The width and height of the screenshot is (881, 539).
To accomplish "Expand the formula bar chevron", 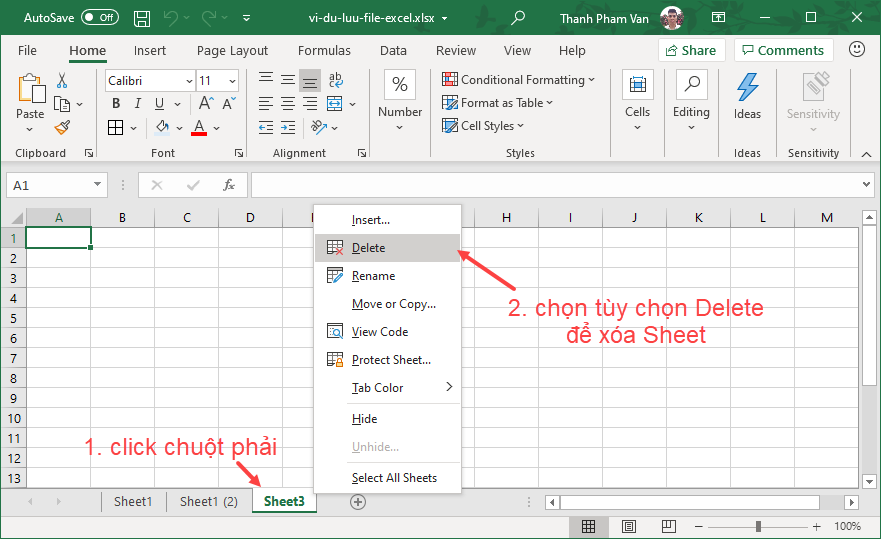I will click(x=866, y=184).
